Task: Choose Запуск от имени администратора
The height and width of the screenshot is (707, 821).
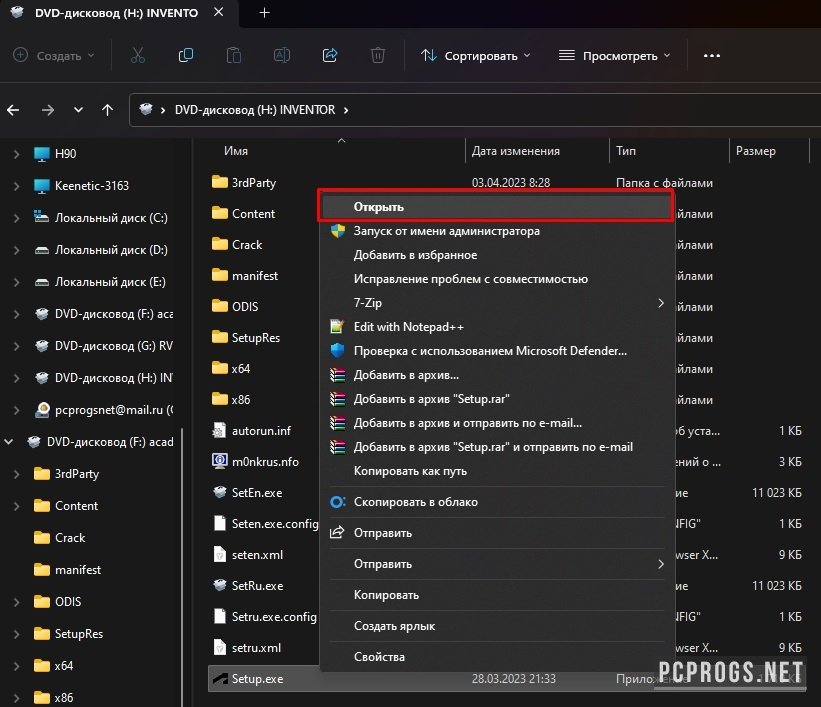Action: tap(446, 231)
